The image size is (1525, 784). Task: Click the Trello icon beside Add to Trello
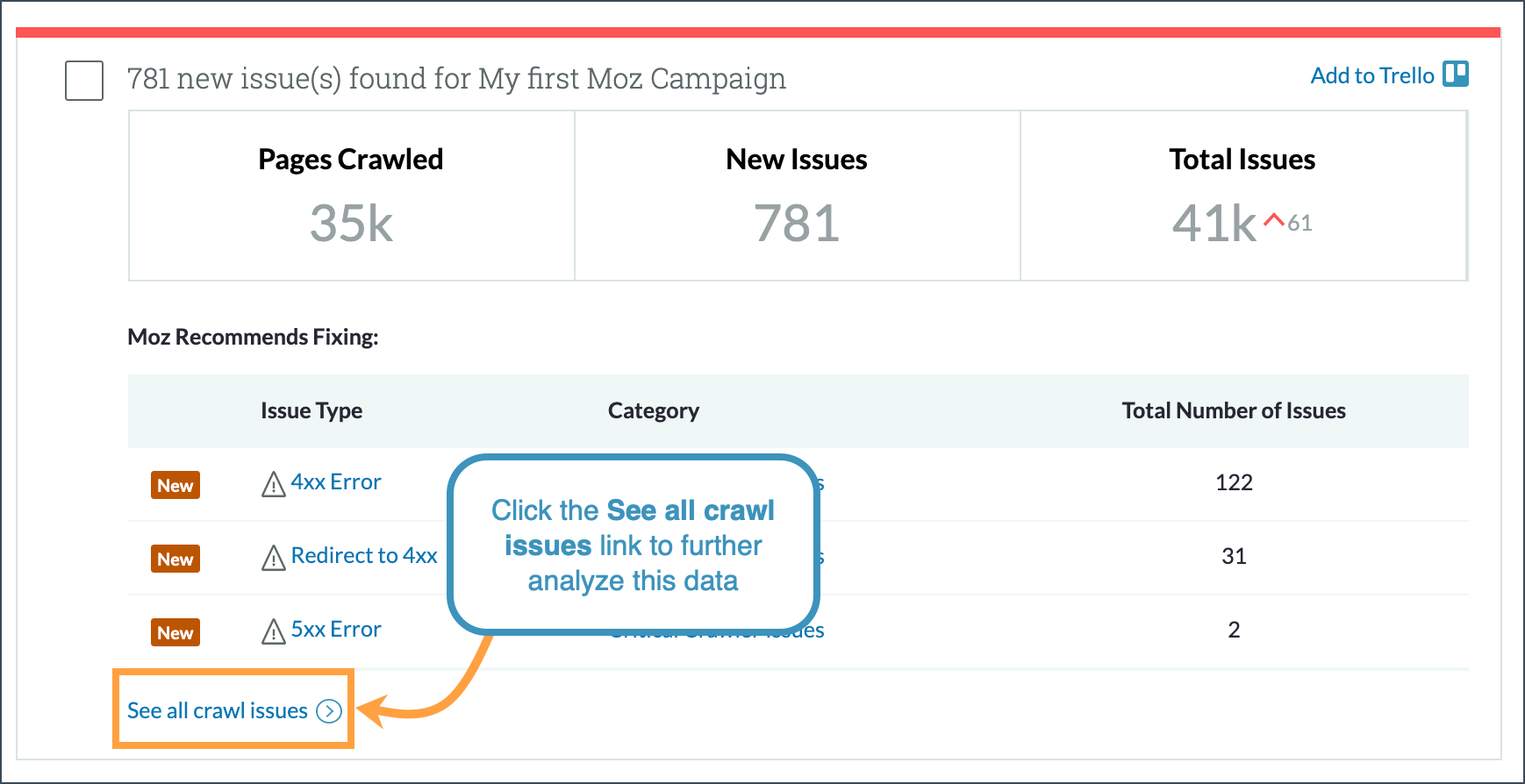tap(1455, 75)
